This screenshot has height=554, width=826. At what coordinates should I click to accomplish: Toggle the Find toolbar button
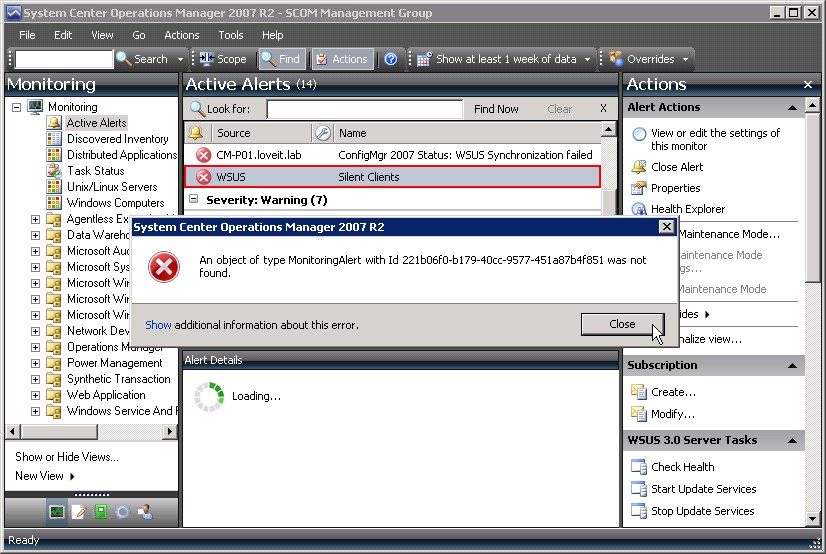(x=281, y=59)
